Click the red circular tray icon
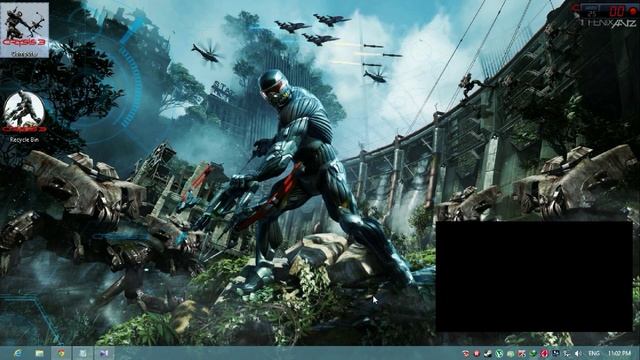This screenshot has width=640, height=360. pos(544,353)
